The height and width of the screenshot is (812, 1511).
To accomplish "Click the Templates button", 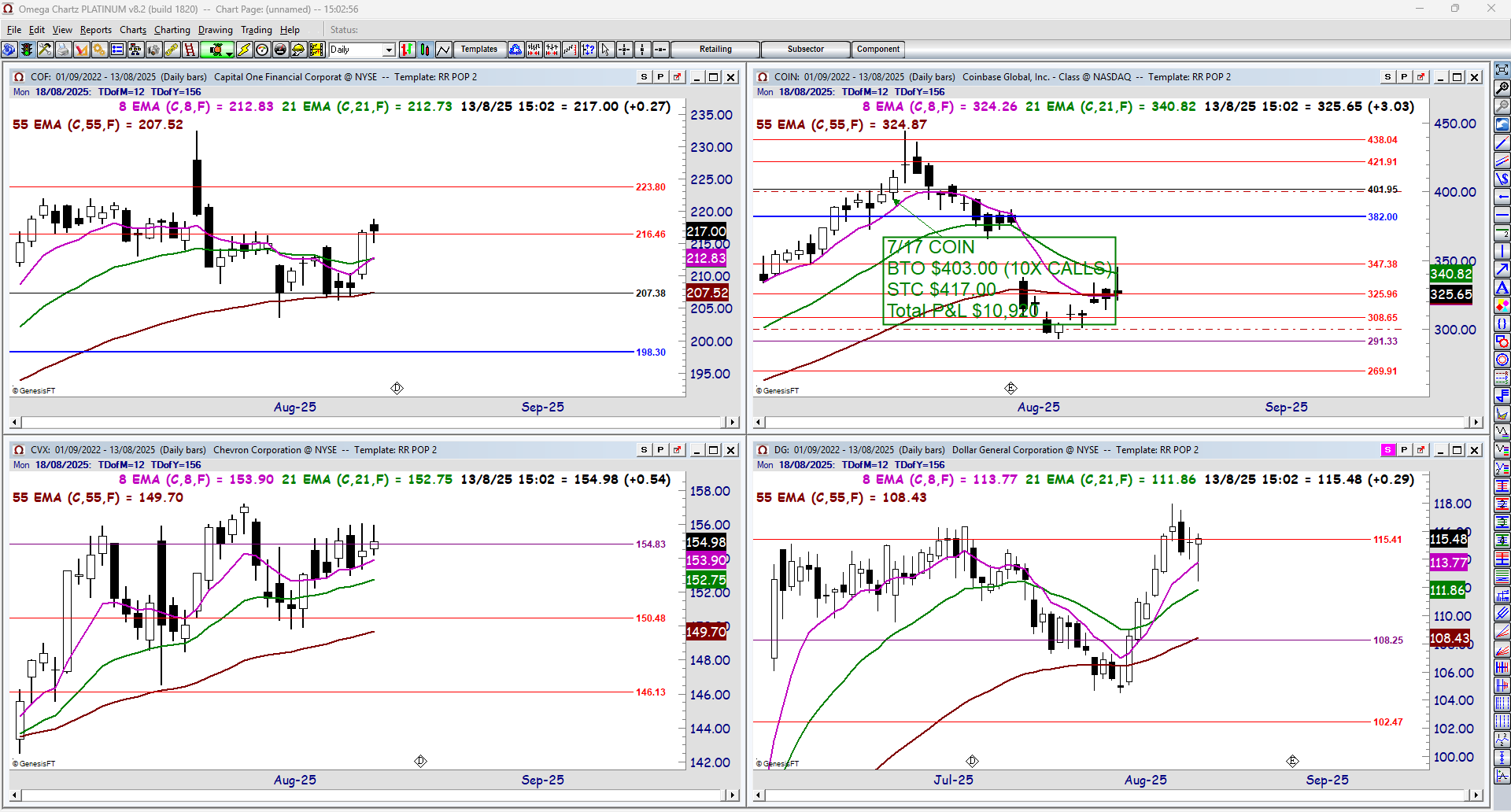I will (x=479, y=50).
